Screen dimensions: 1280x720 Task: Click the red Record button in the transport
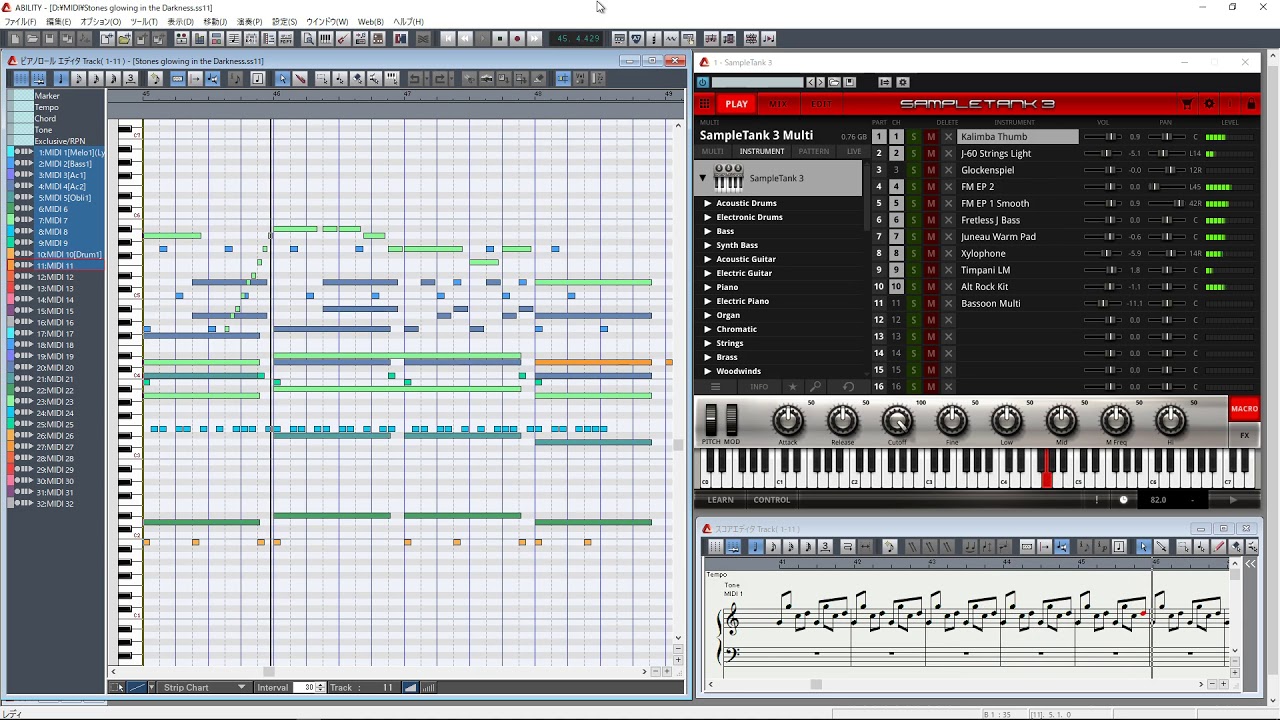(517, 39)
